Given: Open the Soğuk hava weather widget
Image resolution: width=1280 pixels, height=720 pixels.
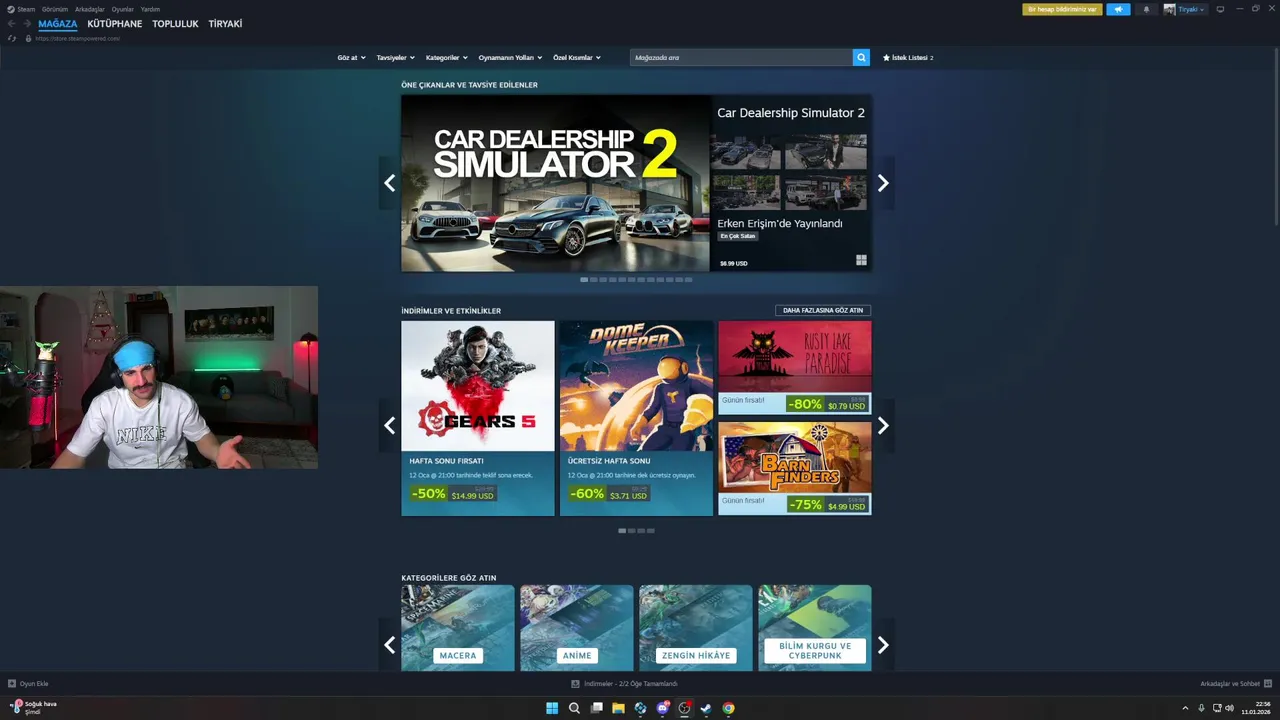Looking at the screenshot, I should (33, 708).
